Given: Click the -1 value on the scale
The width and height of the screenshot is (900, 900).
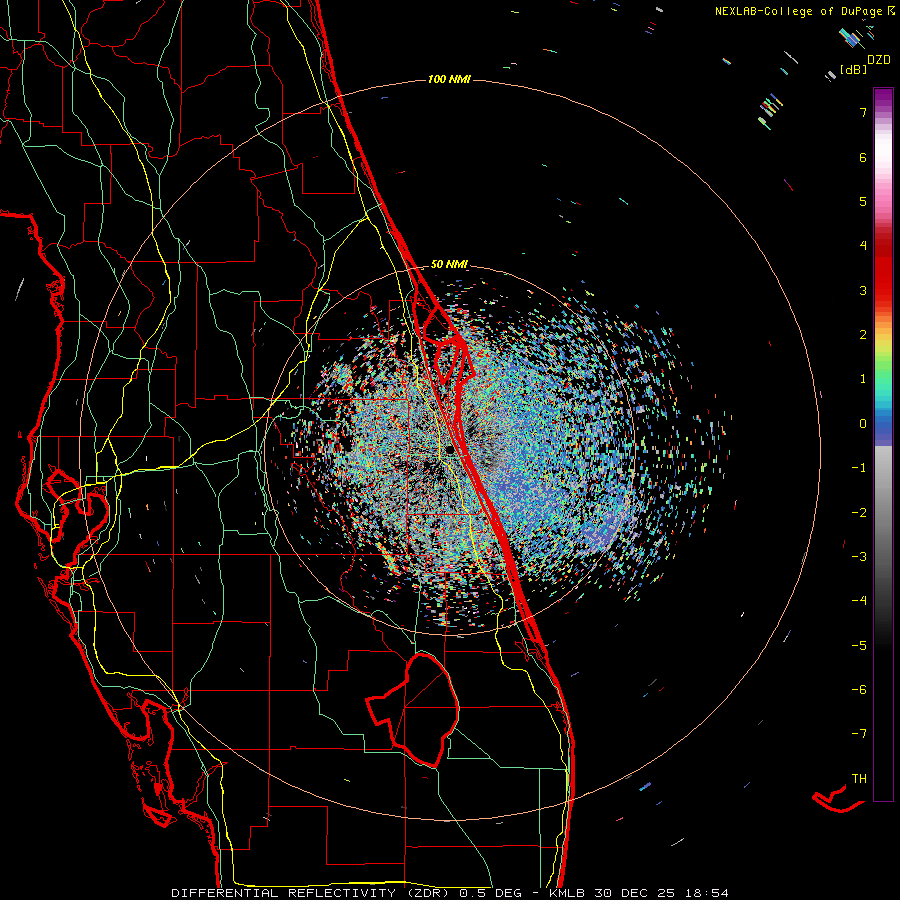Looking at the screenshot, I should pos(859,468).
